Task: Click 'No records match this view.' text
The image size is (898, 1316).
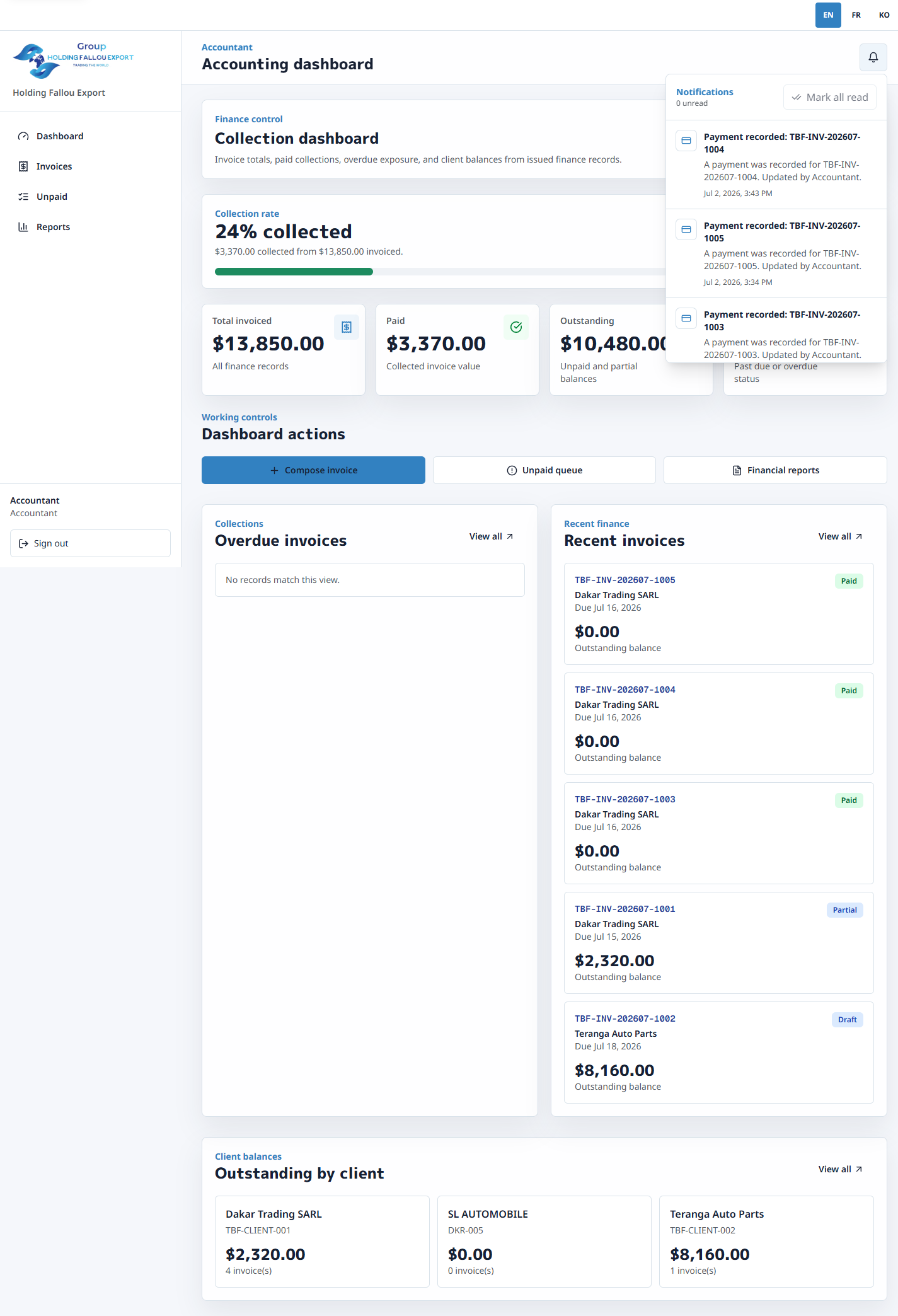Action: 282,580
